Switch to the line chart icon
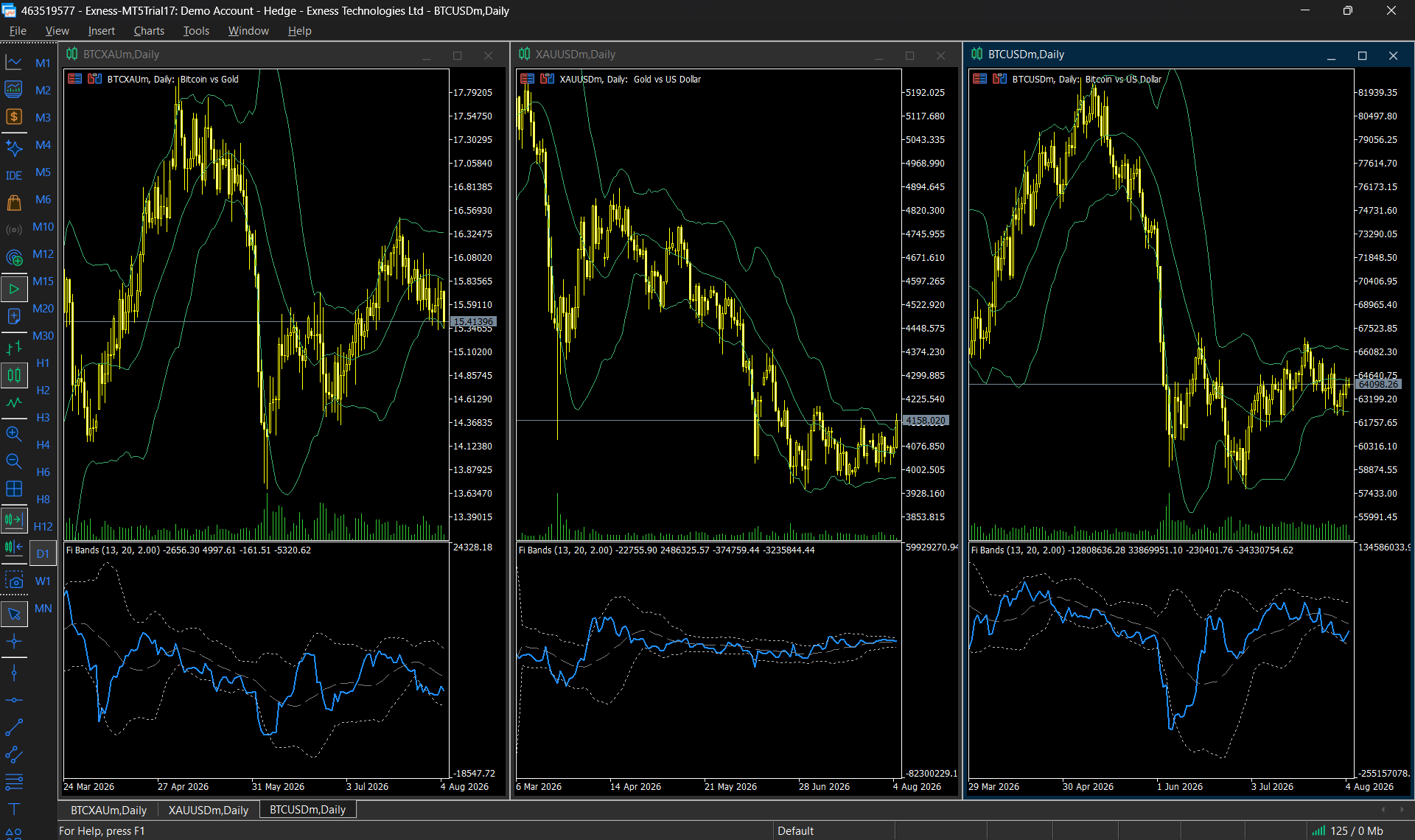This screenshot has width=1415, height=840. click(x=14, y=402)
